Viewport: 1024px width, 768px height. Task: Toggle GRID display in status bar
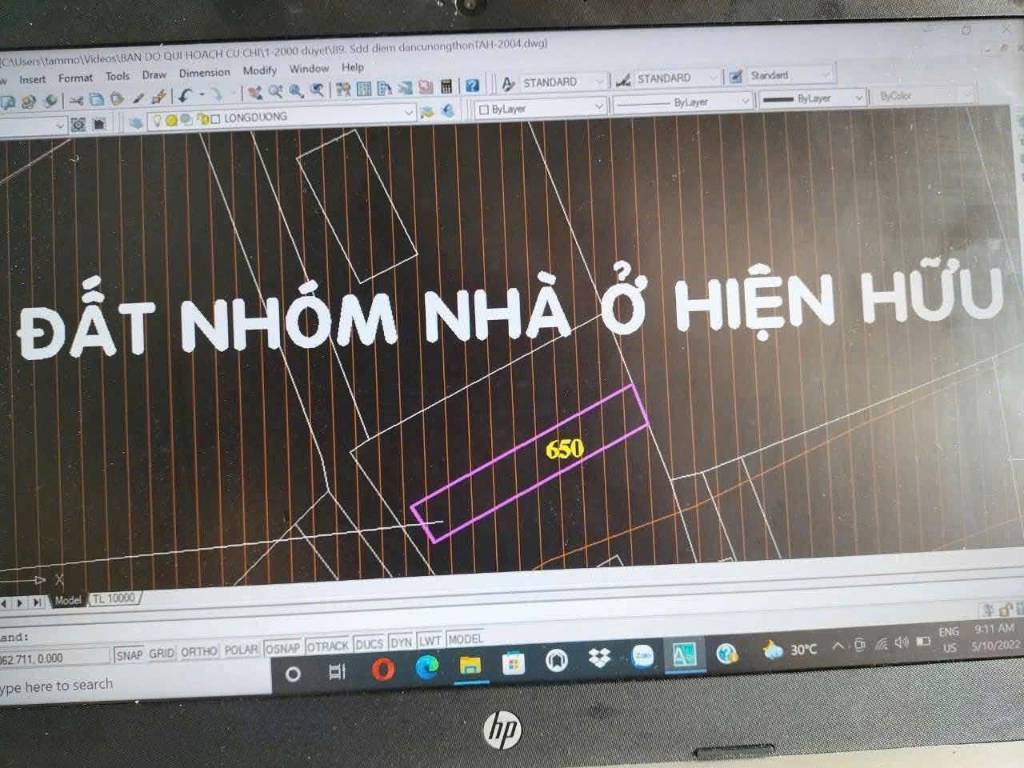click(161, 653)
